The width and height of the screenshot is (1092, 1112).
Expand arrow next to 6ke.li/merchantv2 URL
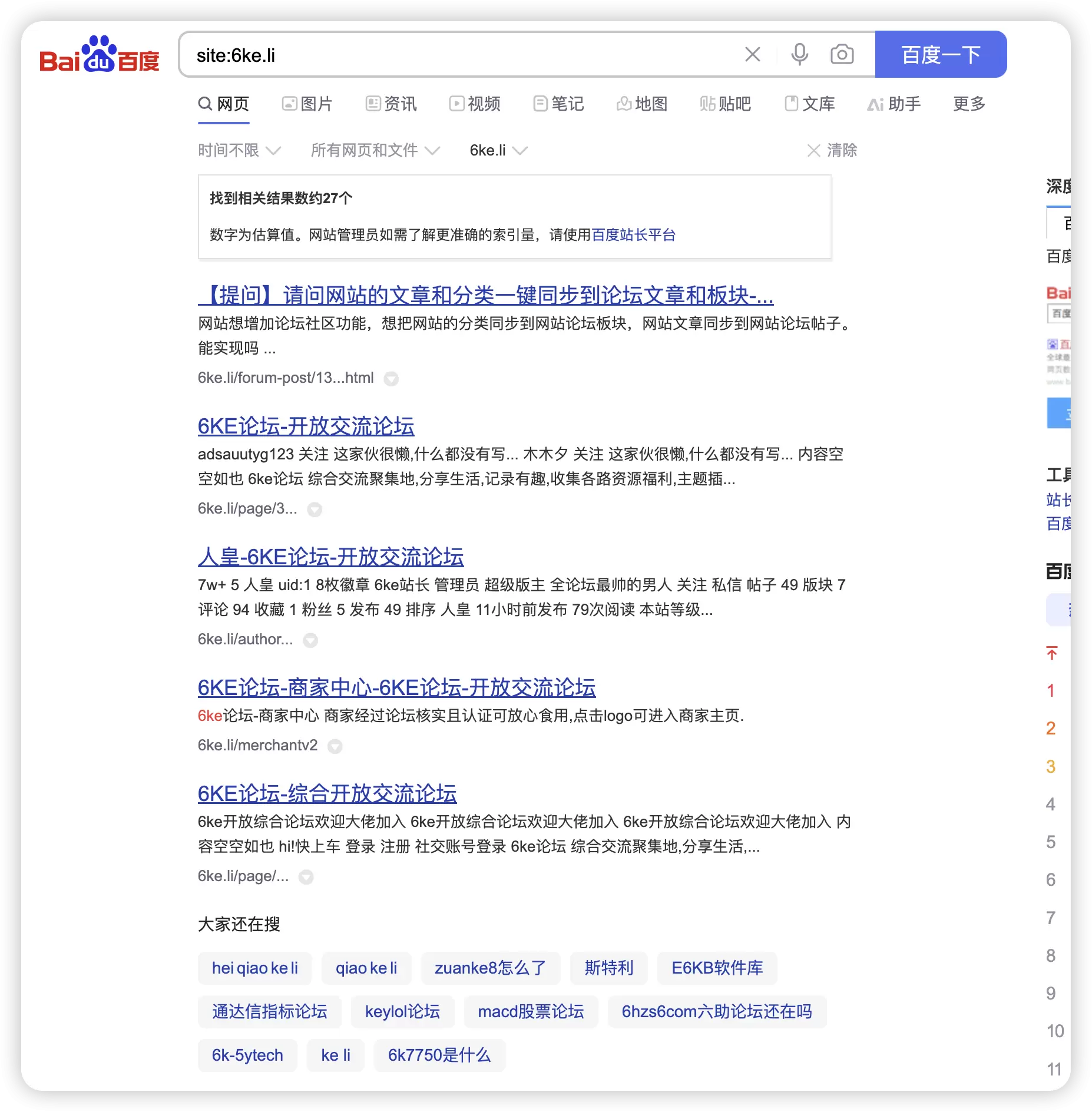[x=335, y=746]
